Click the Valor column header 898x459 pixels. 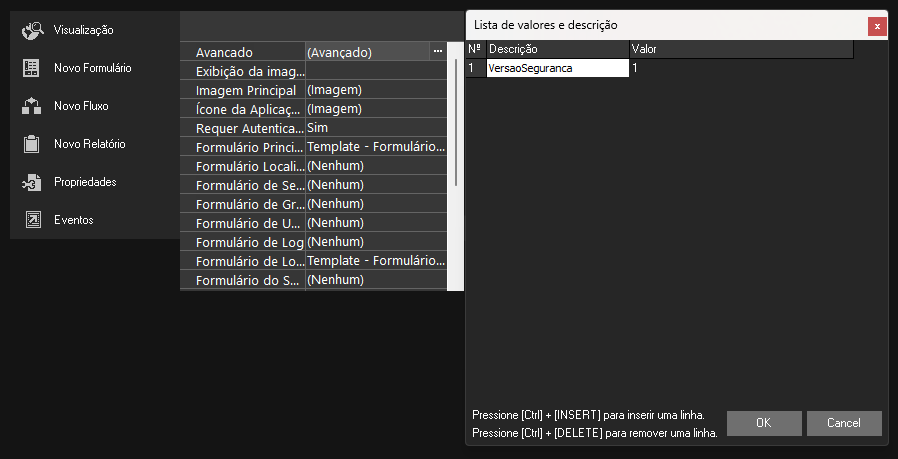(x=740, y=49)
